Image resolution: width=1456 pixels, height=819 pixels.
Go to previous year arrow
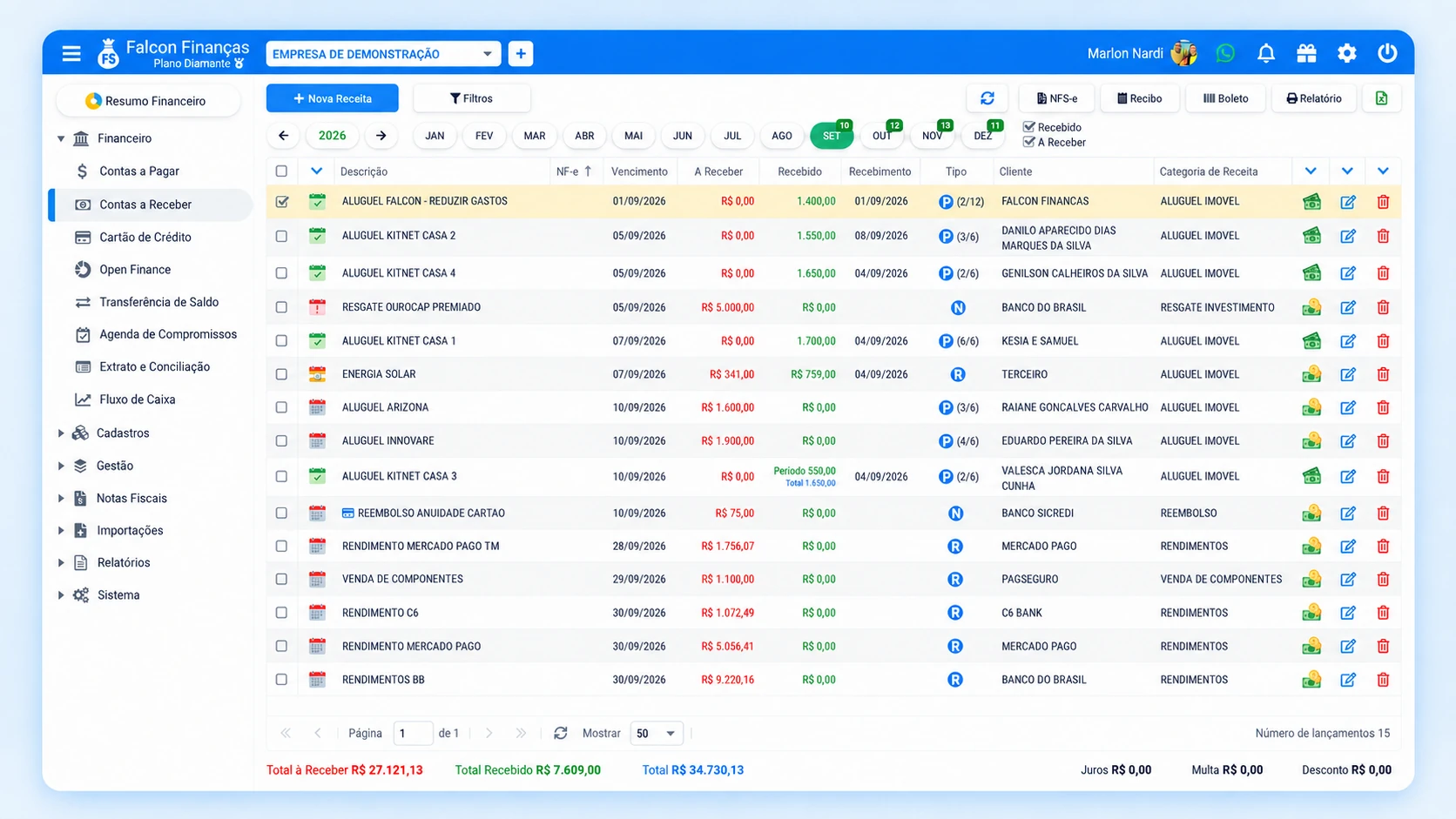tap(284, 136)
